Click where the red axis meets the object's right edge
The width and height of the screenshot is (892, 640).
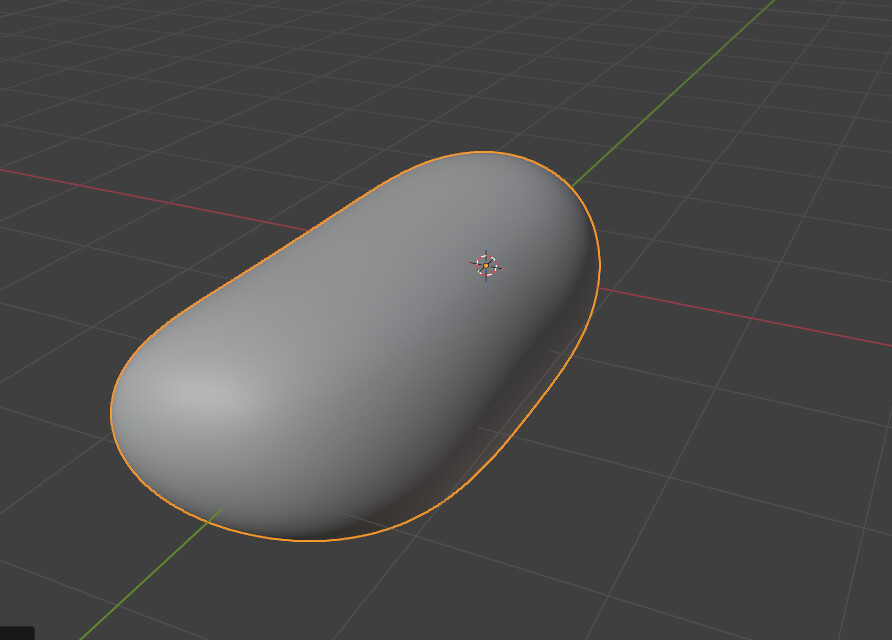(600, 288)
